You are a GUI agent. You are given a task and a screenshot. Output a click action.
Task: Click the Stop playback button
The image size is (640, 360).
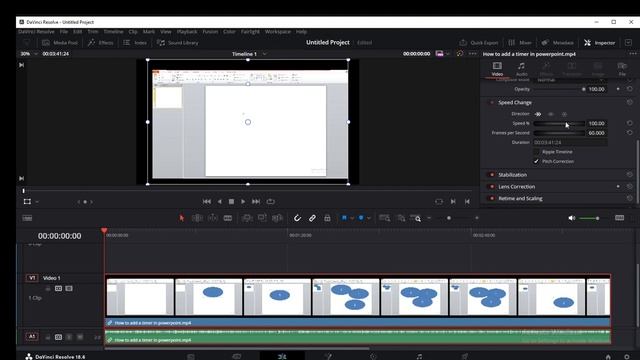pyautogui.click(x=231, y=201)
